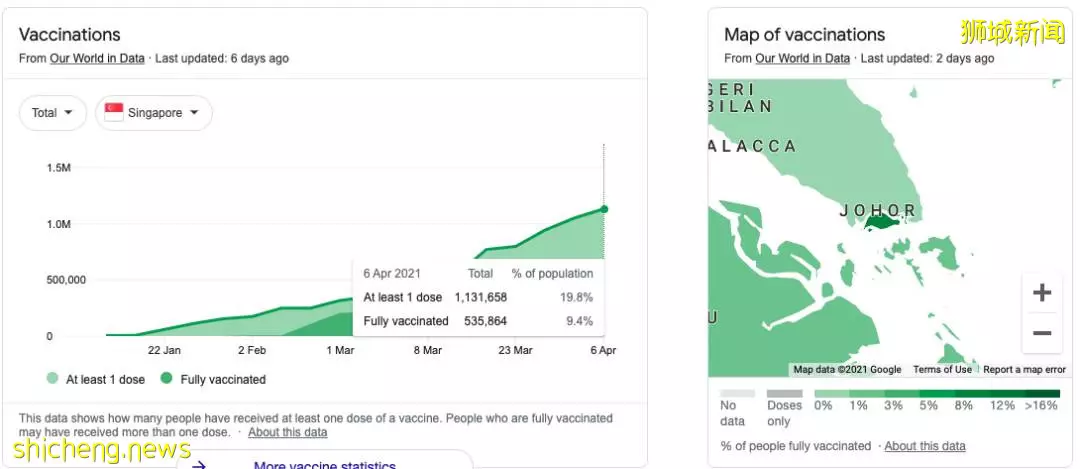Click the No data grey legend swatch
Viewport: 1080px width, 469px height.
coord(738,394)
